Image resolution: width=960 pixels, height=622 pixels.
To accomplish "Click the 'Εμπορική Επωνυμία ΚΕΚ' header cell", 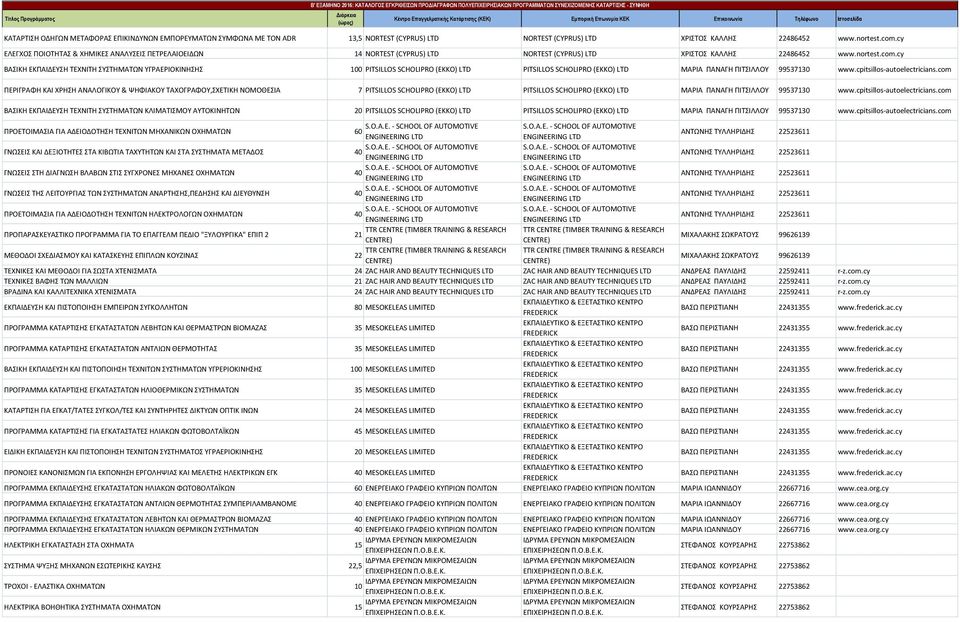I will tap(600, 19).
